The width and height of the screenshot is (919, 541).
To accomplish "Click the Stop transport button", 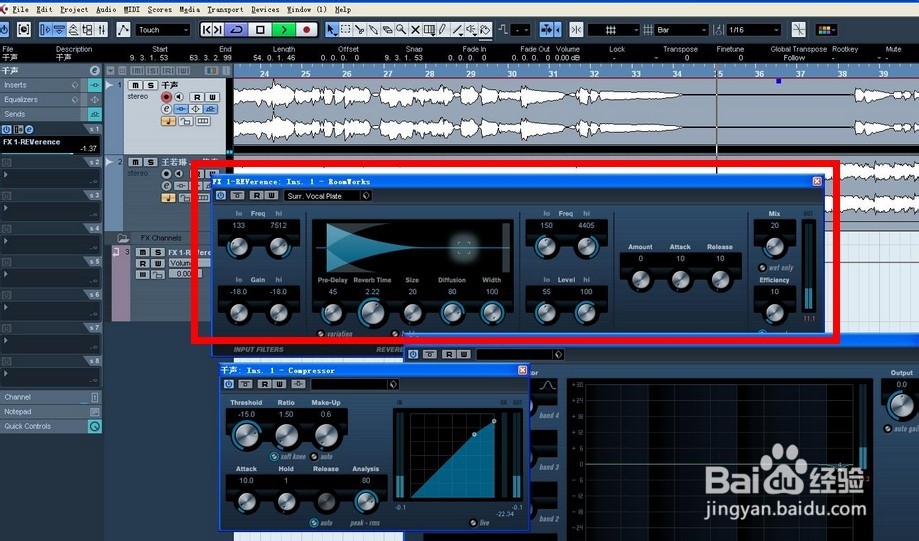I will 260,29.
